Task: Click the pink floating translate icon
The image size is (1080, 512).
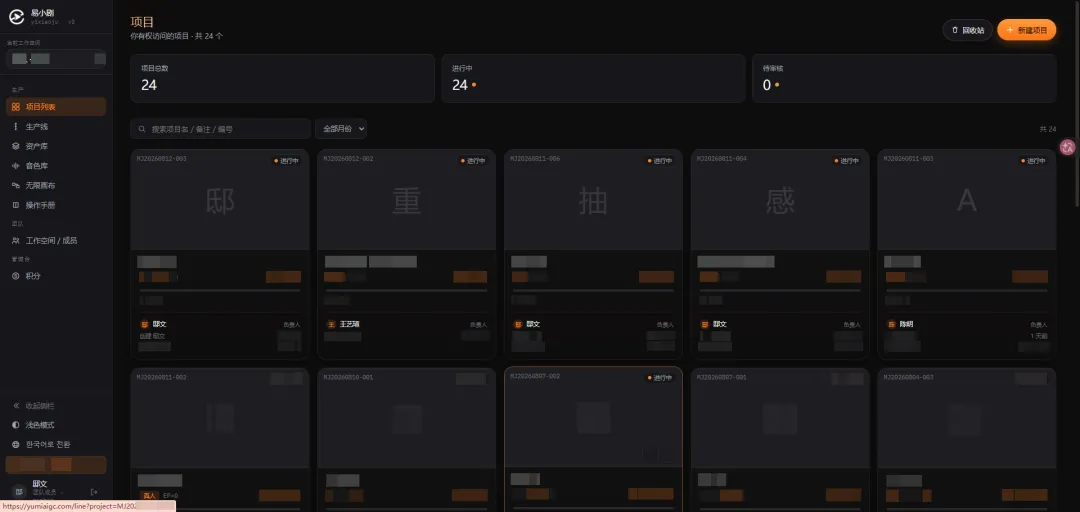Action: 1068,147
